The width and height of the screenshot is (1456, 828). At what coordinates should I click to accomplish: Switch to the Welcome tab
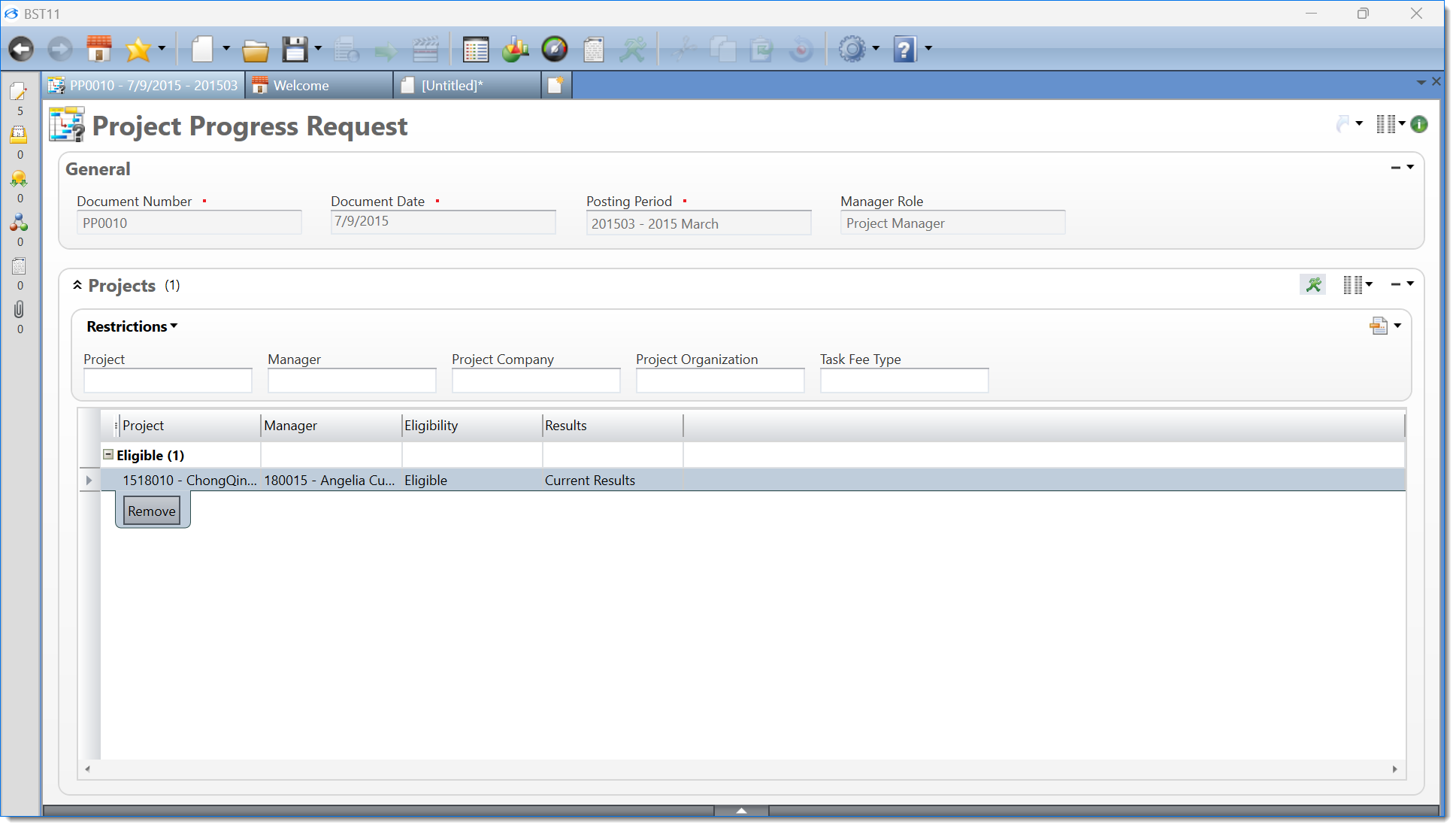click(x=301, y=86)
